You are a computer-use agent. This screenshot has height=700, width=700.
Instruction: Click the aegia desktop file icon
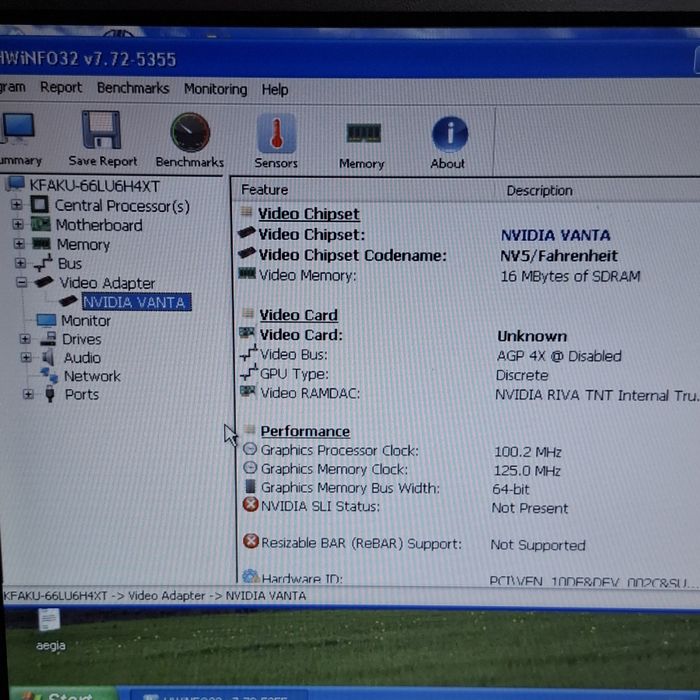coord(49,619)
